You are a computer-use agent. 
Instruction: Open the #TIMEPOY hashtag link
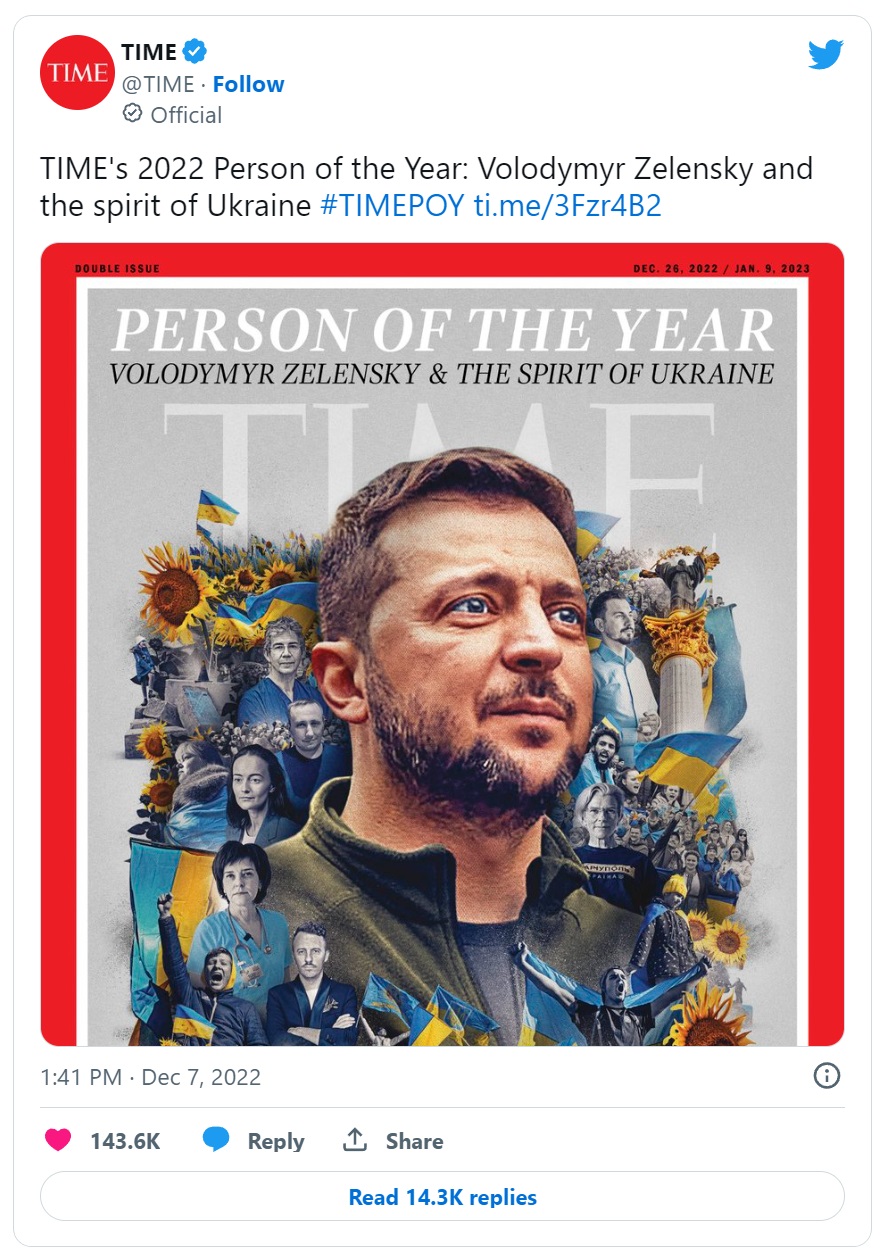click(392, 206)
